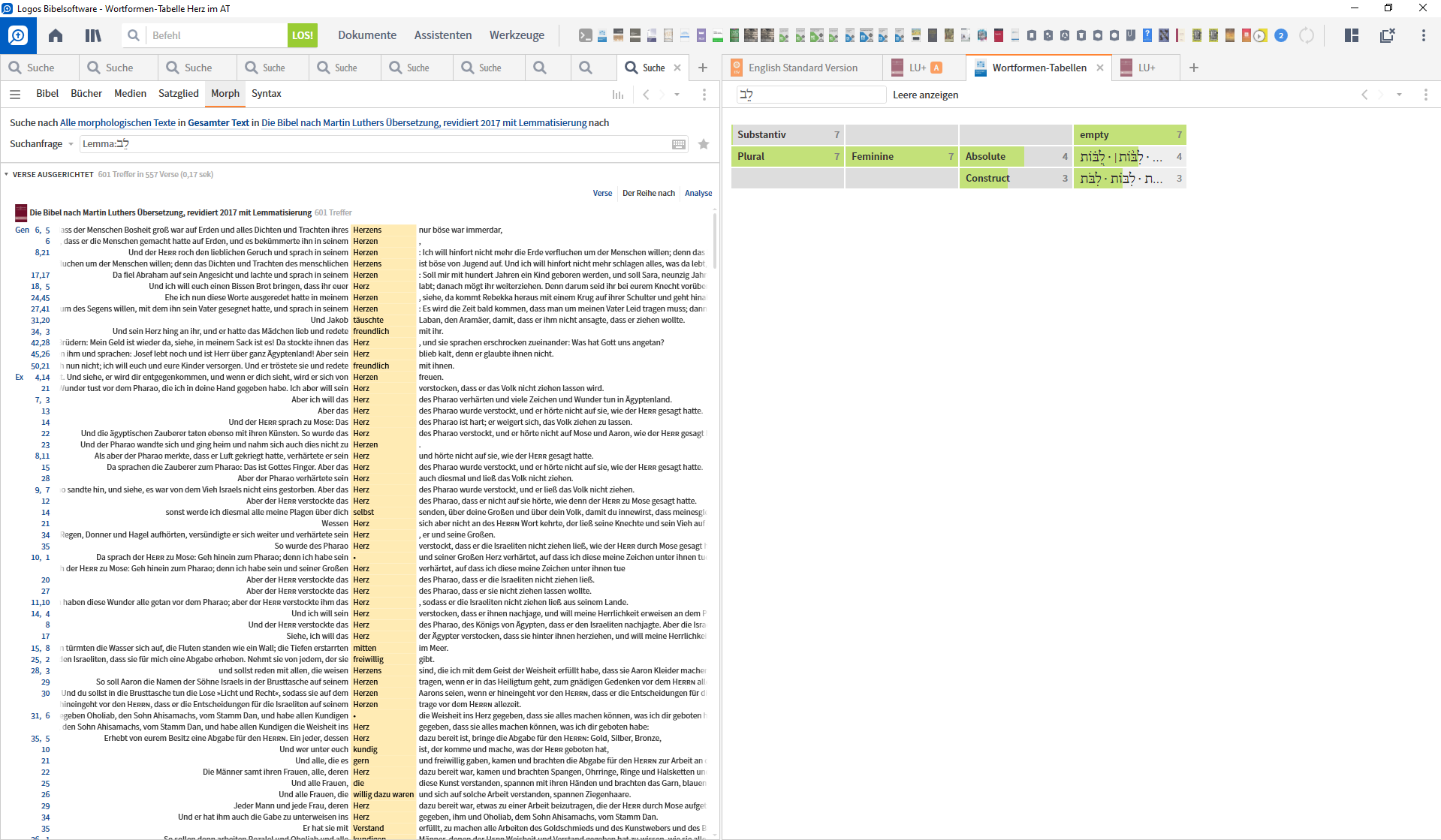Switch to the English Standard Version tab
The image size is (1441, 840).
pos(802,68)
